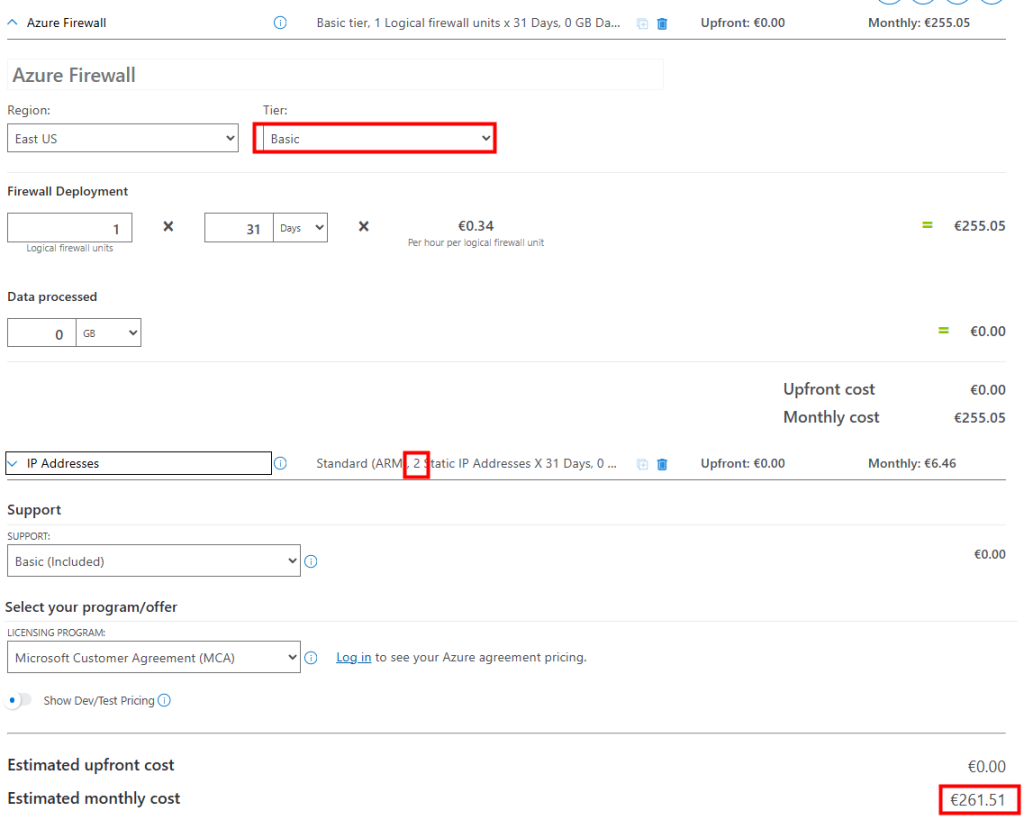Open info icon next to IP Addresses
1024x820 pixels.
click(x=280, y=464)
